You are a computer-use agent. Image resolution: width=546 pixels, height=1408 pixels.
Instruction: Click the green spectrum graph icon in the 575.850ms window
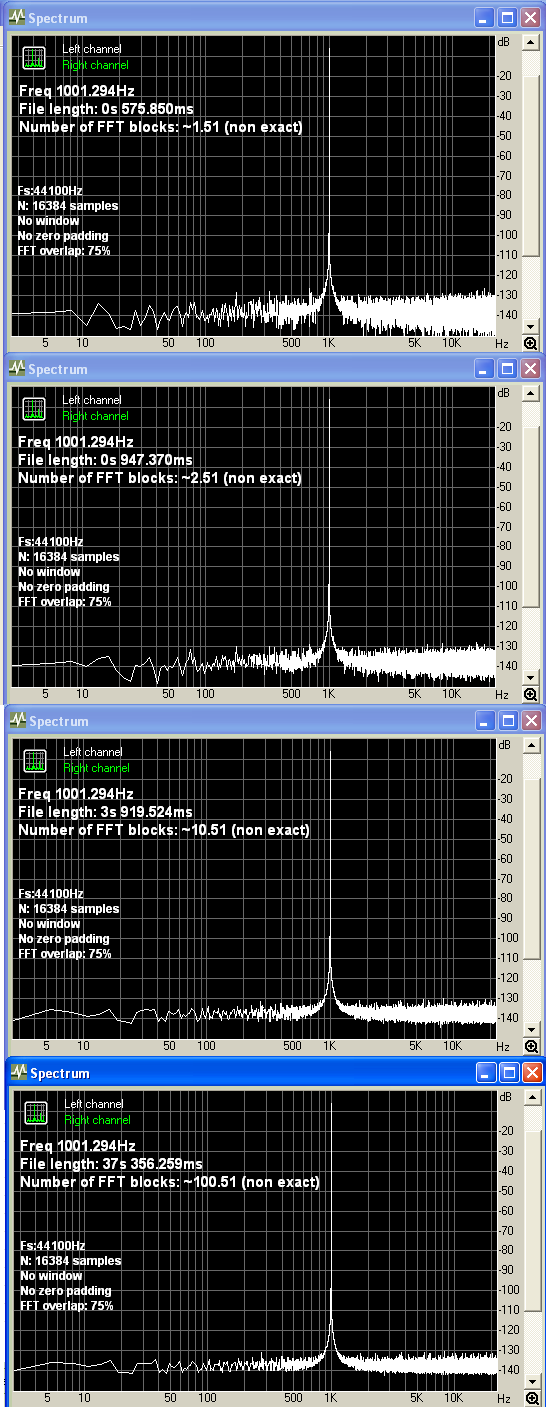pyautogui.click(x=34, y=58)
